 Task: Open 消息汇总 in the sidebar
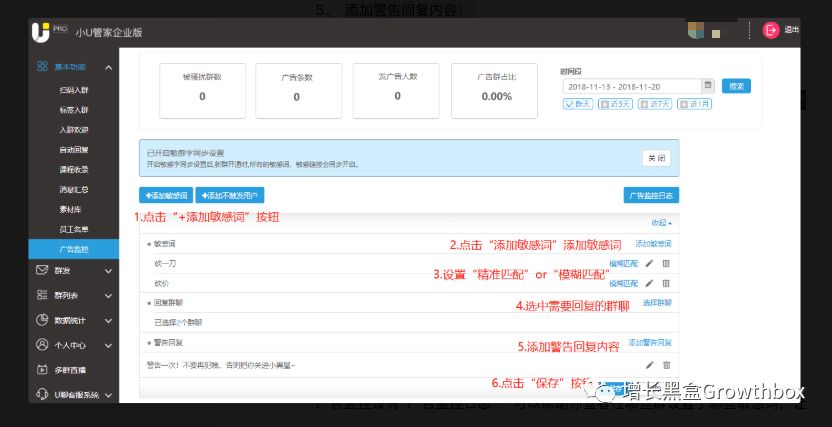click(74, 189)
